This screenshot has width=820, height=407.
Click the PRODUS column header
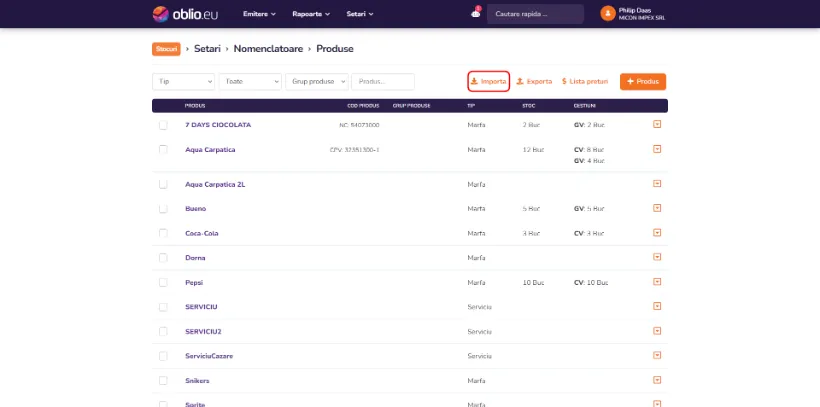pyautogui.click(x=195, y=106)
